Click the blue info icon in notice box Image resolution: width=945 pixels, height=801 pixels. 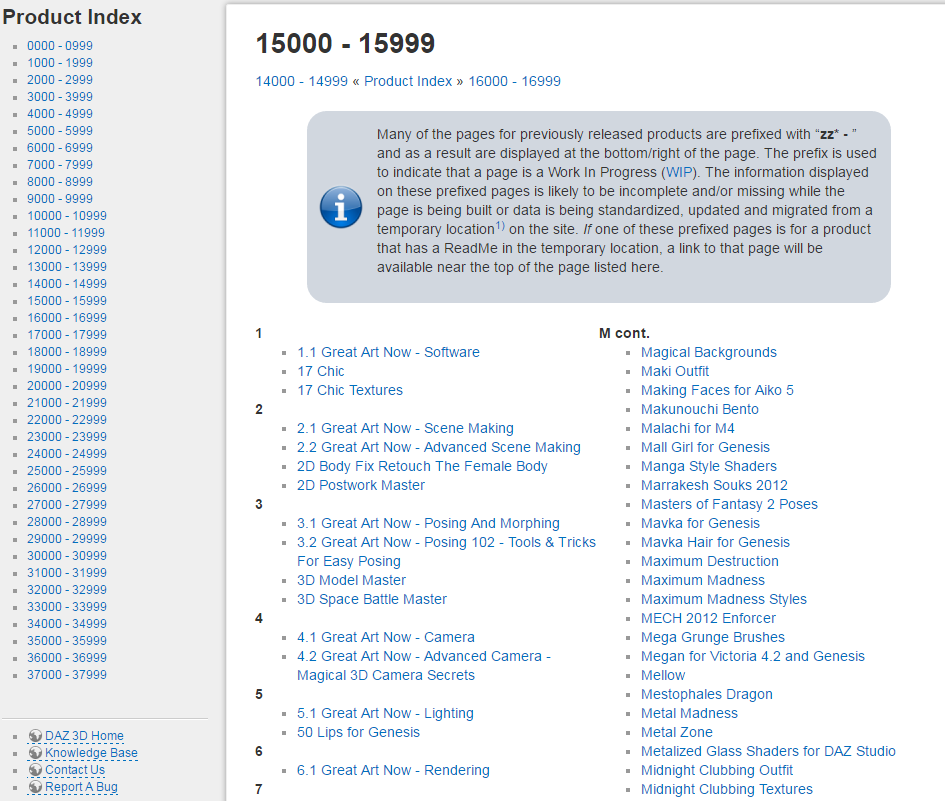(x=341, y=207)
